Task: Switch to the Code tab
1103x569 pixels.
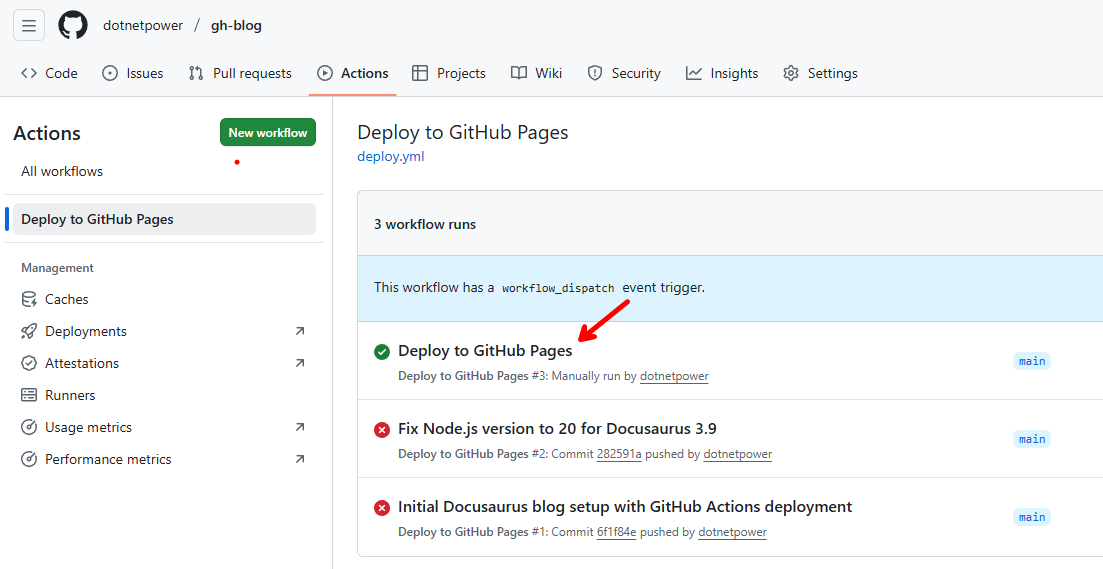Action: point(49,73)
